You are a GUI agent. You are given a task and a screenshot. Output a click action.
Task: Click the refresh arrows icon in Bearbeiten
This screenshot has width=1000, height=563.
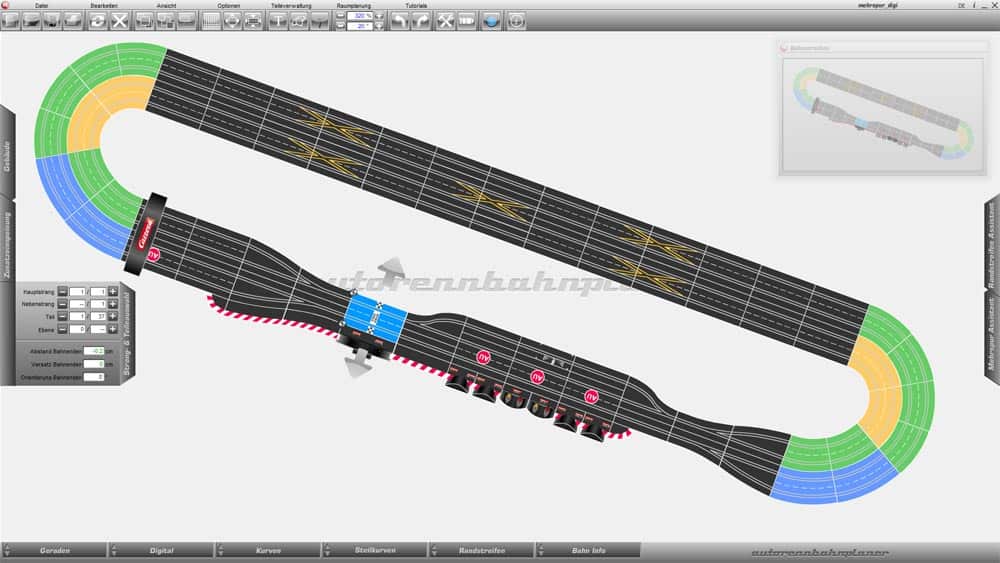(98, 20)
